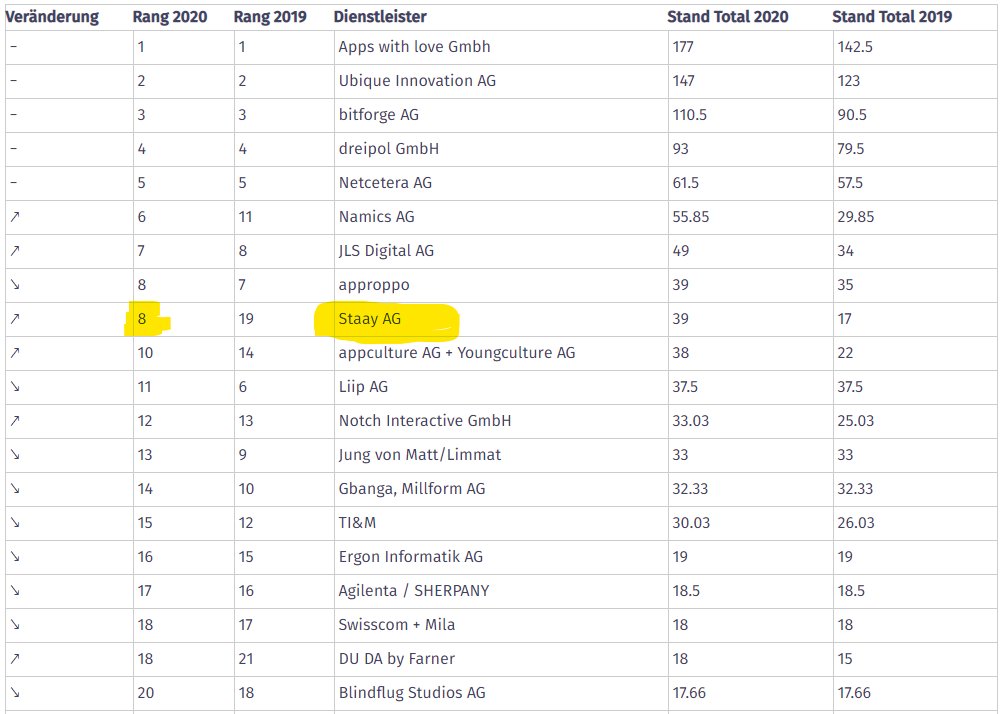Select the 'bitforge AG' cell

tap(501, 115)
